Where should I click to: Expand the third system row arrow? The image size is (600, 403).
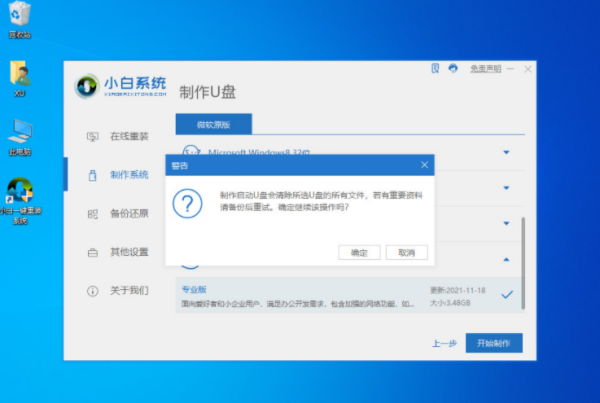[x=506, y=224]
